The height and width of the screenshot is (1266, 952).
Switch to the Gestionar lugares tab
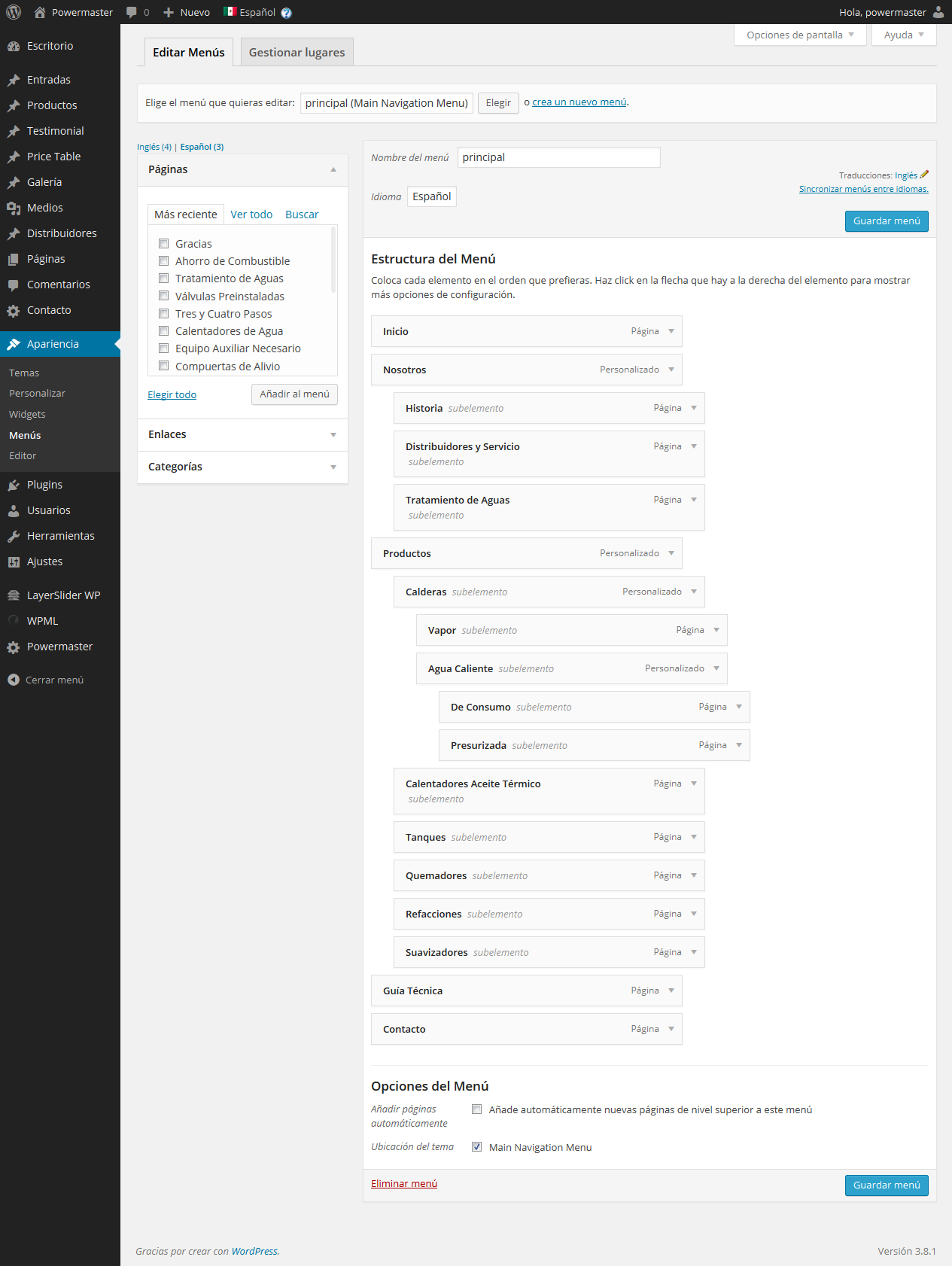297,52
